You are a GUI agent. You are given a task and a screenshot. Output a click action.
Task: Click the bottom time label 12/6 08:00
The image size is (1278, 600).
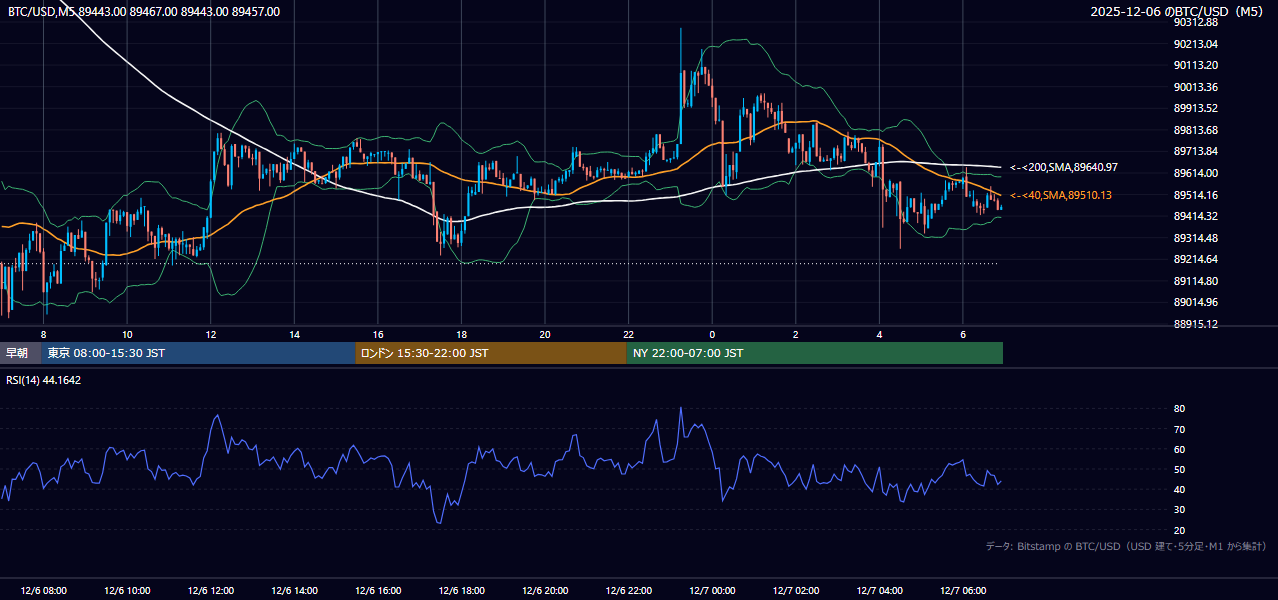coord(43,591)
